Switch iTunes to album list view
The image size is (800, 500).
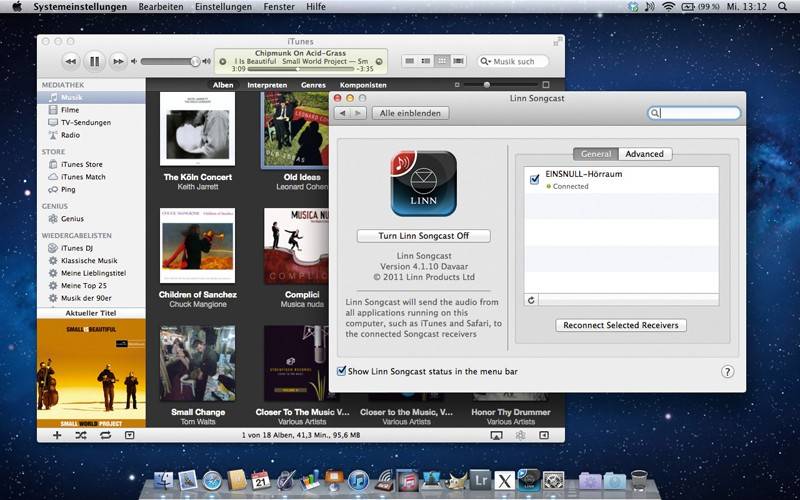tap(426, 61)
